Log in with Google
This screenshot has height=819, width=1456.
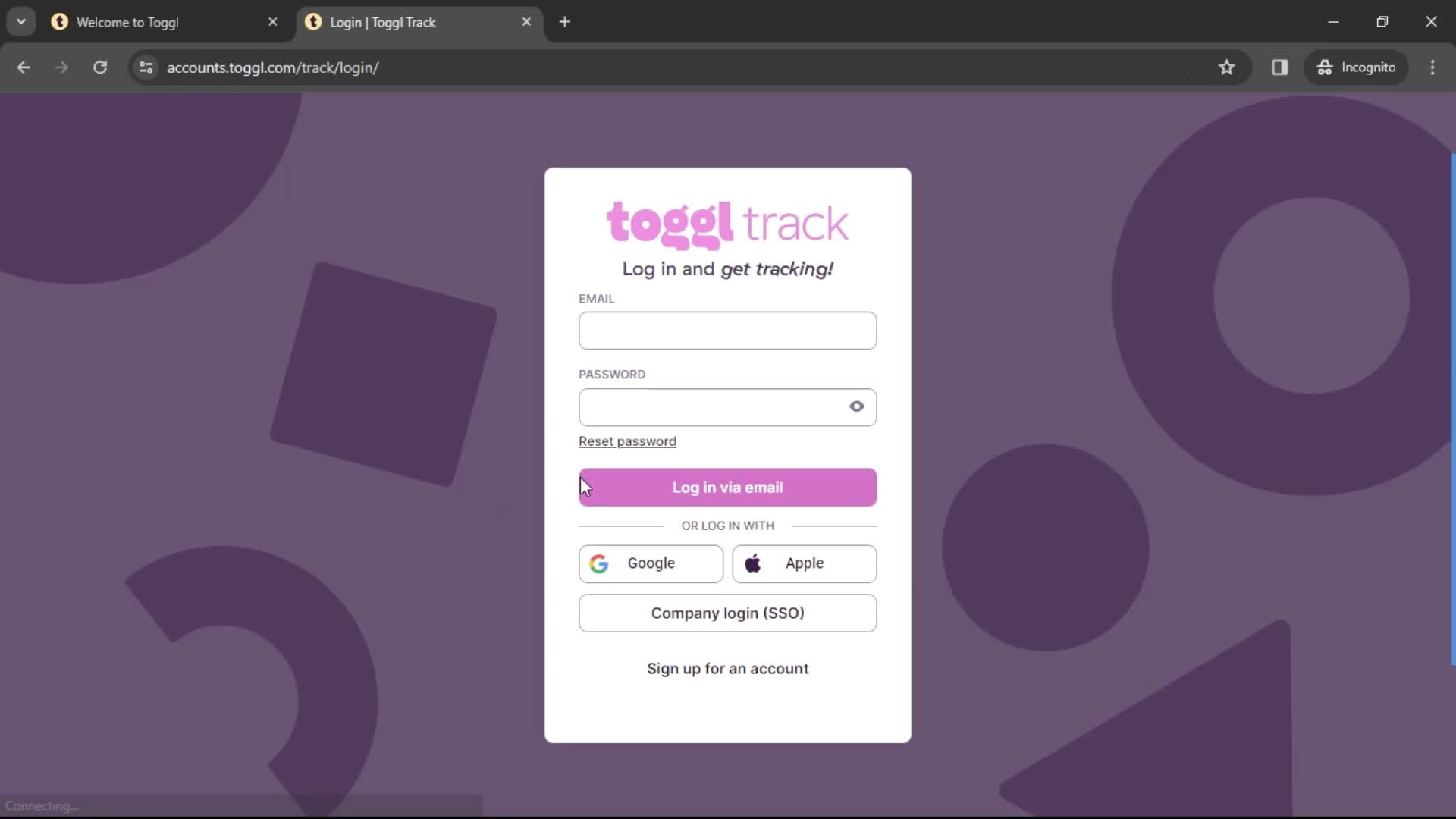pyautogui.click(x=651, y=563)
